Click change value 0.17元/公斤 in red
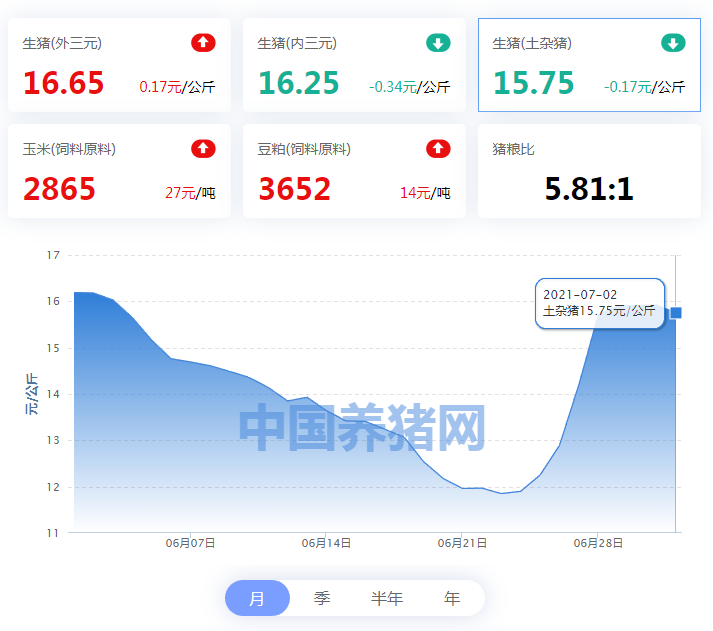 coord(177,87)
